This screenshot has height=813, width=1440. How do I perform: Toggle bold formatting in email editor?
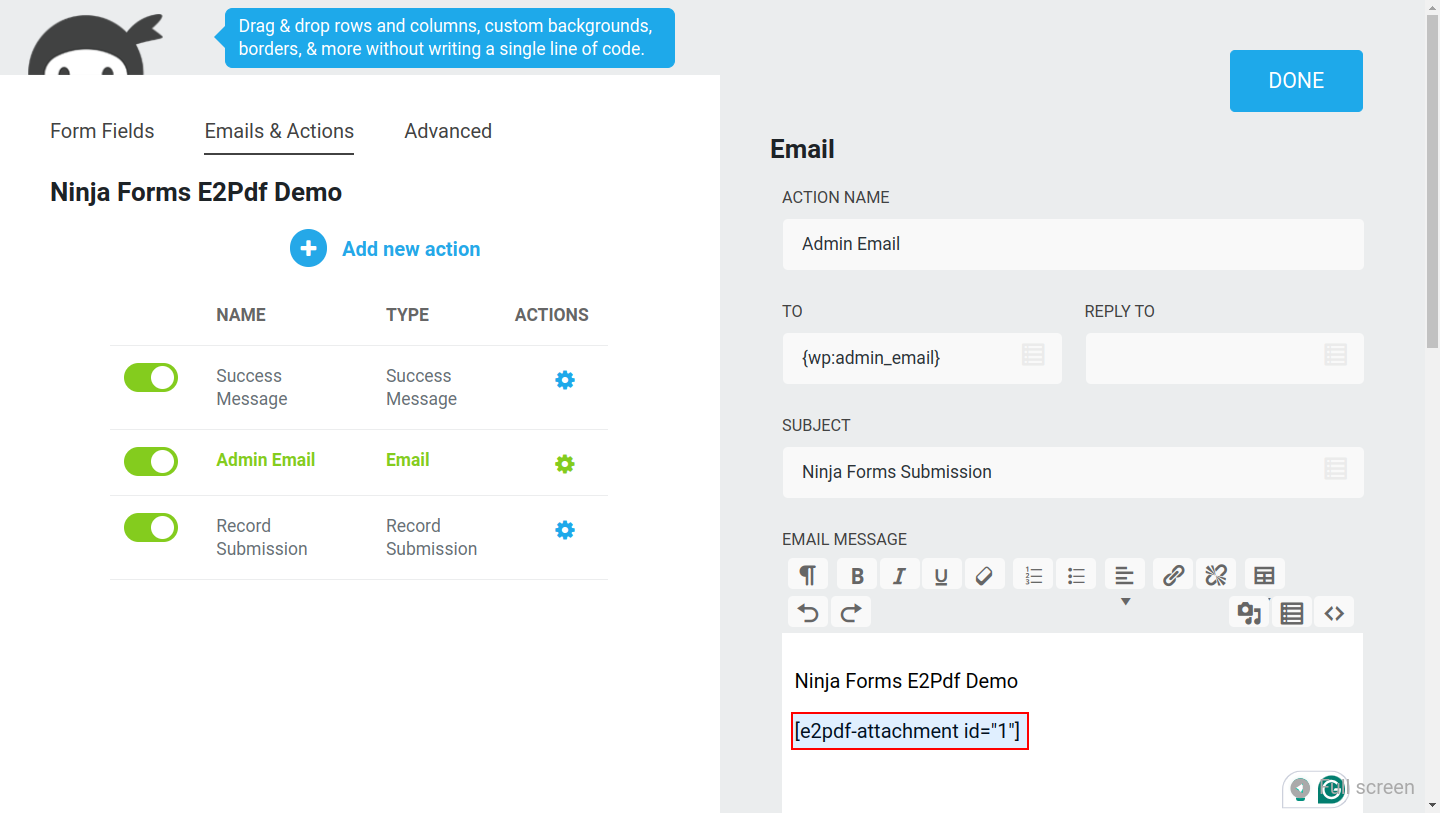coord(857,575)
